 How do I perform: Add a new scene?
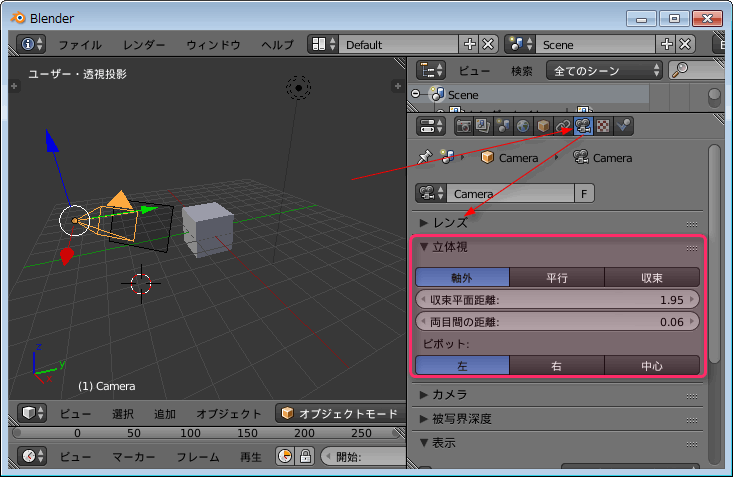[666, 44]
